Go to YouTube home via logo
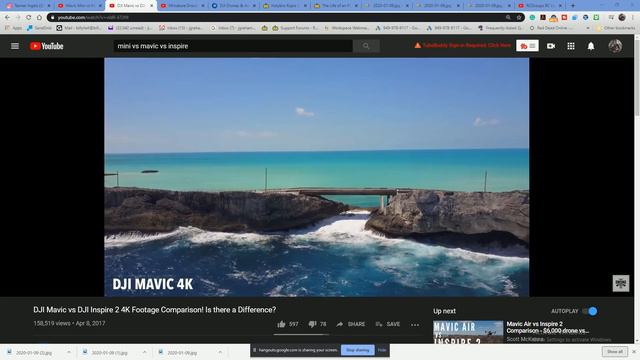This screenshot has width=640, height=360. 47,46
